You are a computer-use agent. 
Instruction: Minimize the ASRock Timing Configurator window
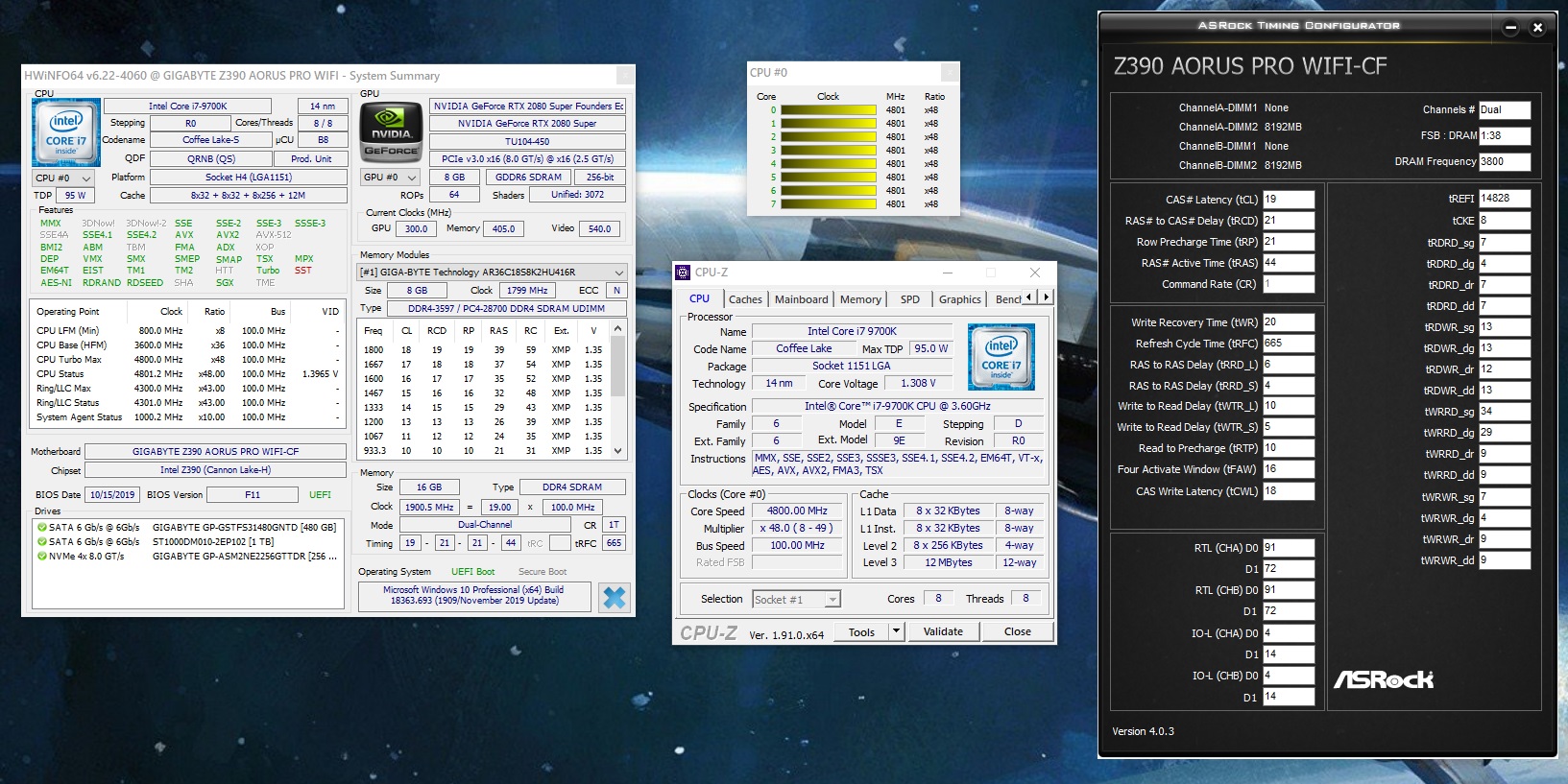[1510, 28]
